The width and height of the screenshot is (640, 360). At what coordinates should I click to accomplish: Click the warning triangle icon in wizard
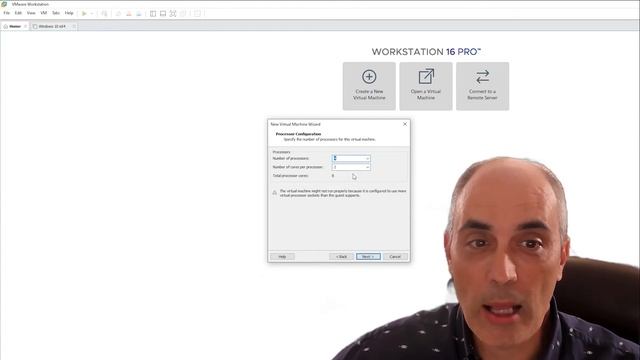tap(275, 193)
